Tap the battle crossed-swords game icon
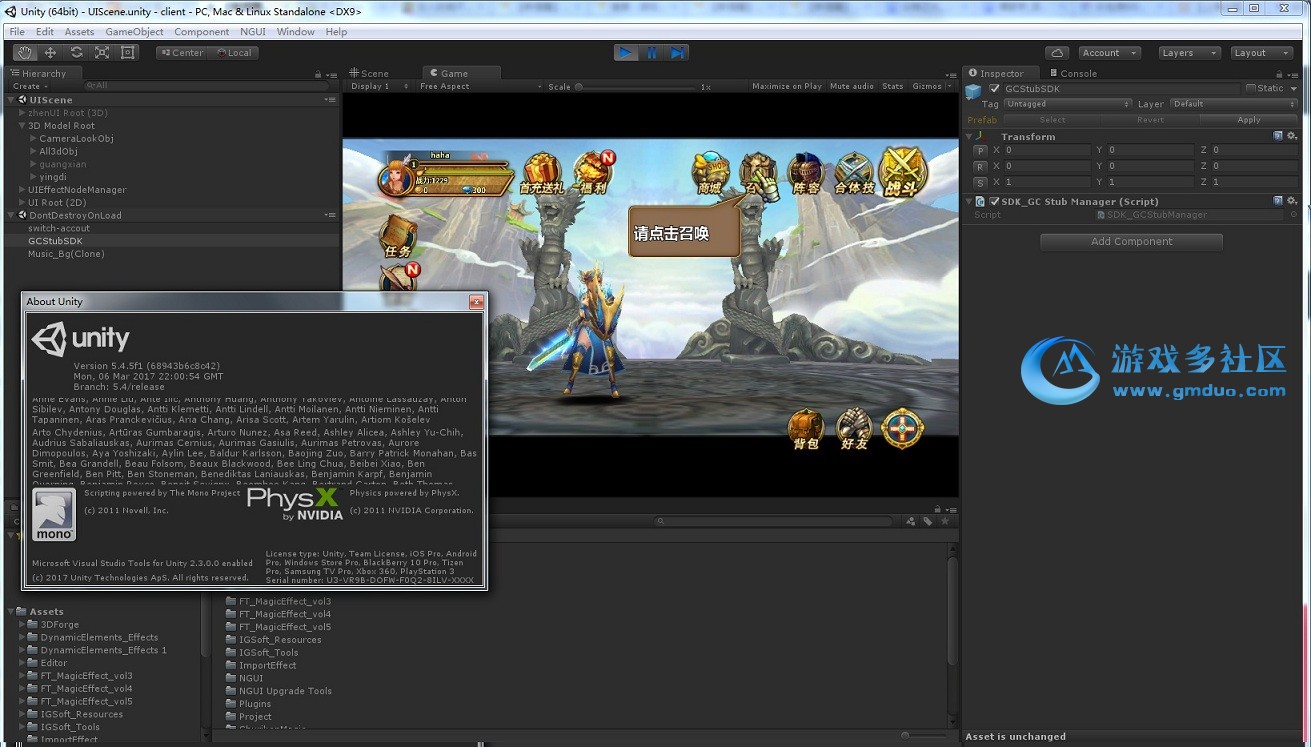This screenshot has width=1311, height=747. click(x=903, y=172)
